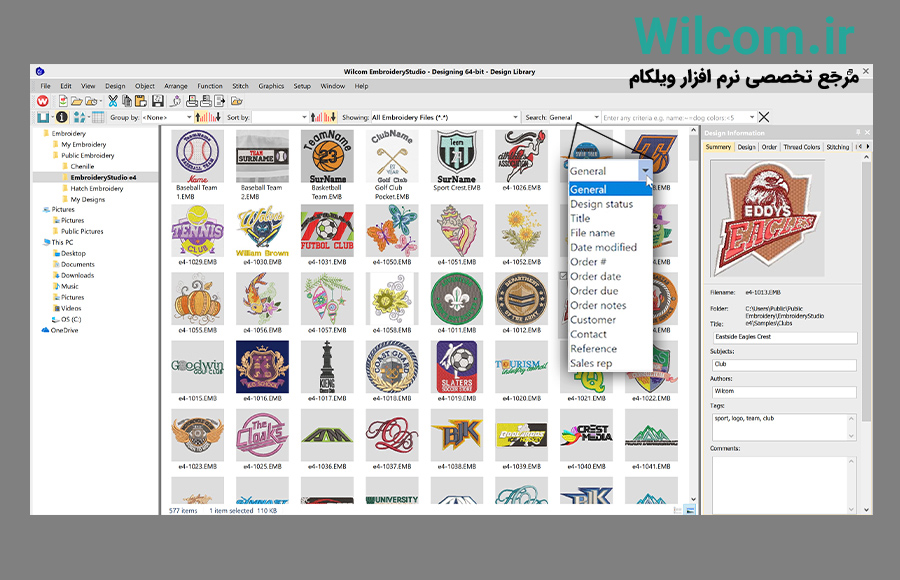Open design folder icon in toolbar
900x580 pixels.
[x=76, y=101]
